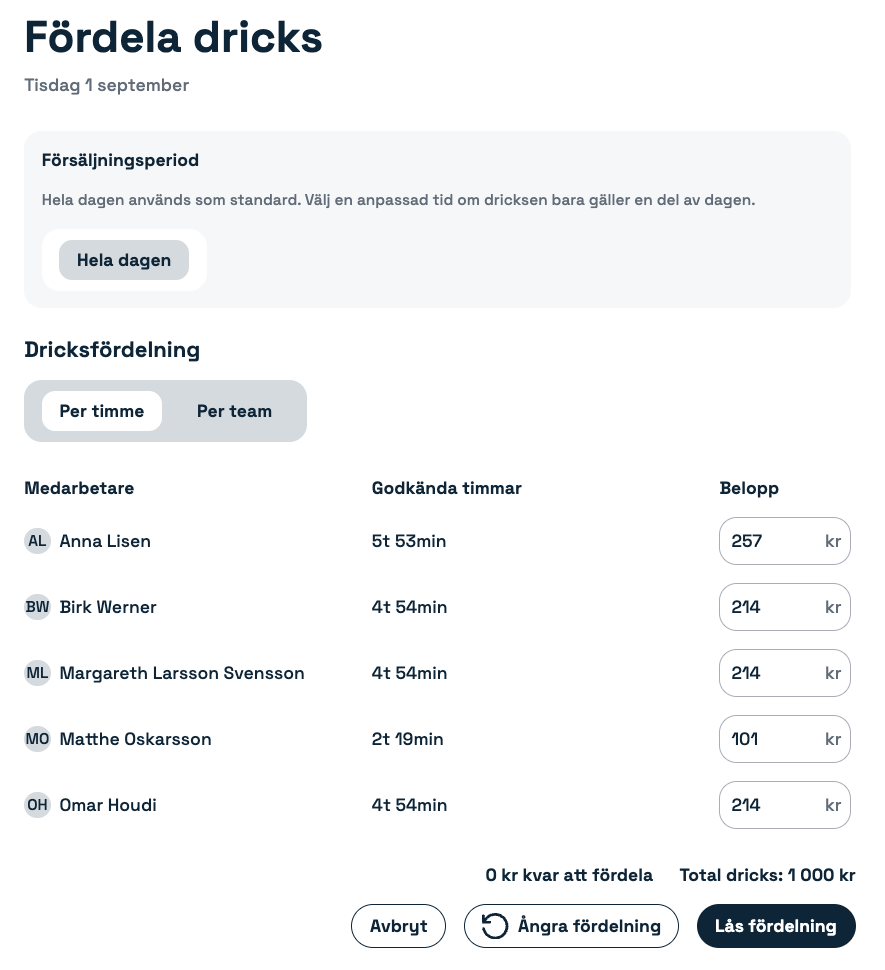Click the OH avatar for Omar Houdi
This screenshot has width=885, height=970.
pos(37,805)
